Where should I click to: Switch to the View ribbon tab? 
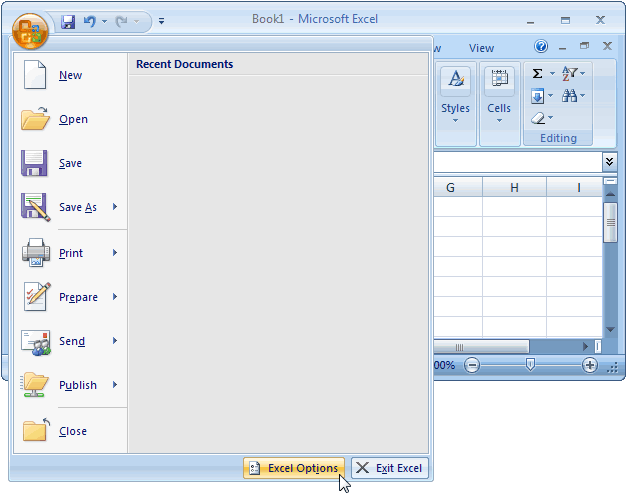481,48
